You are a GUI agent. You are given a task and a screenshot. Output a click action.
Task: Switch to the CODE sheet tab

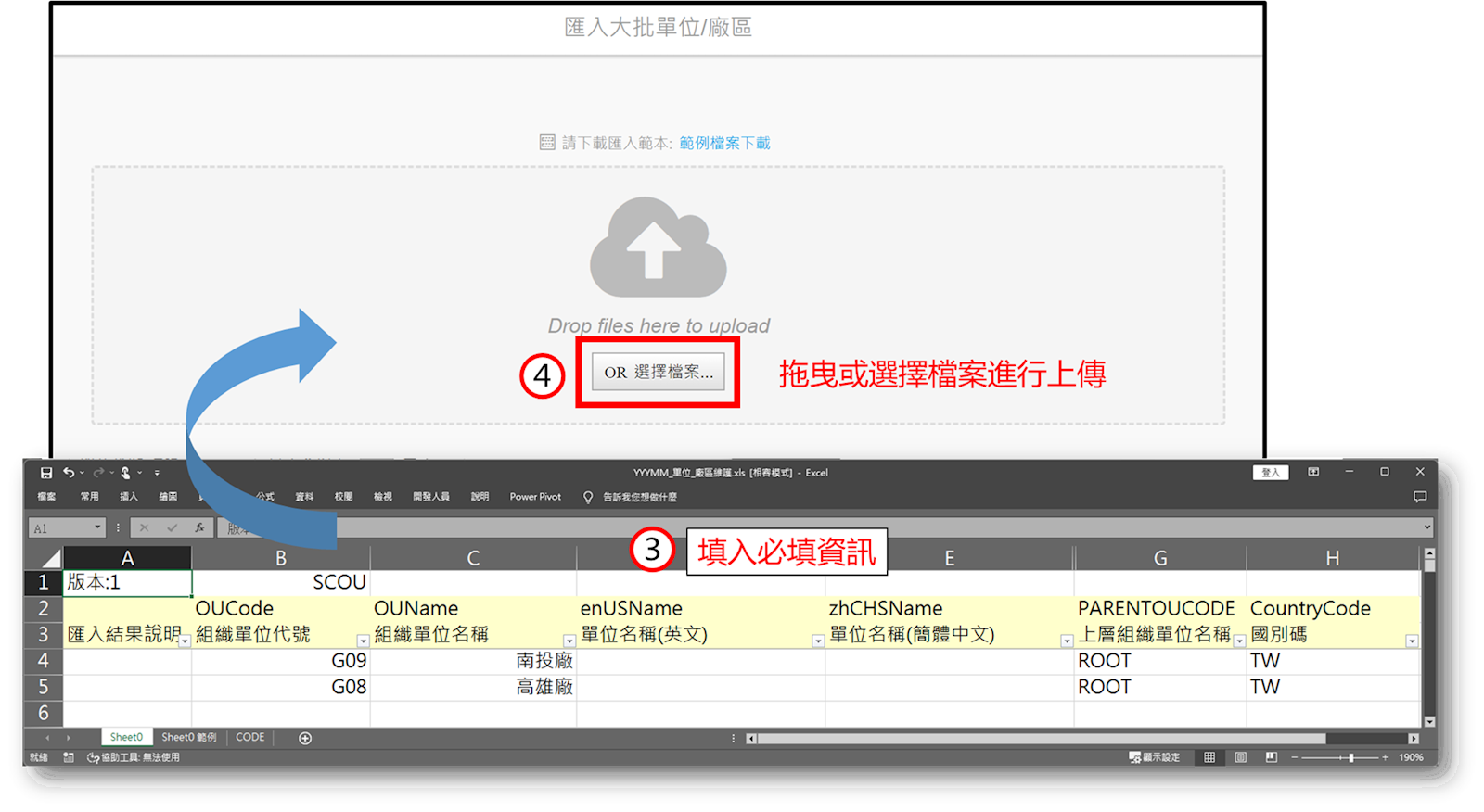[x=249, y=738]
